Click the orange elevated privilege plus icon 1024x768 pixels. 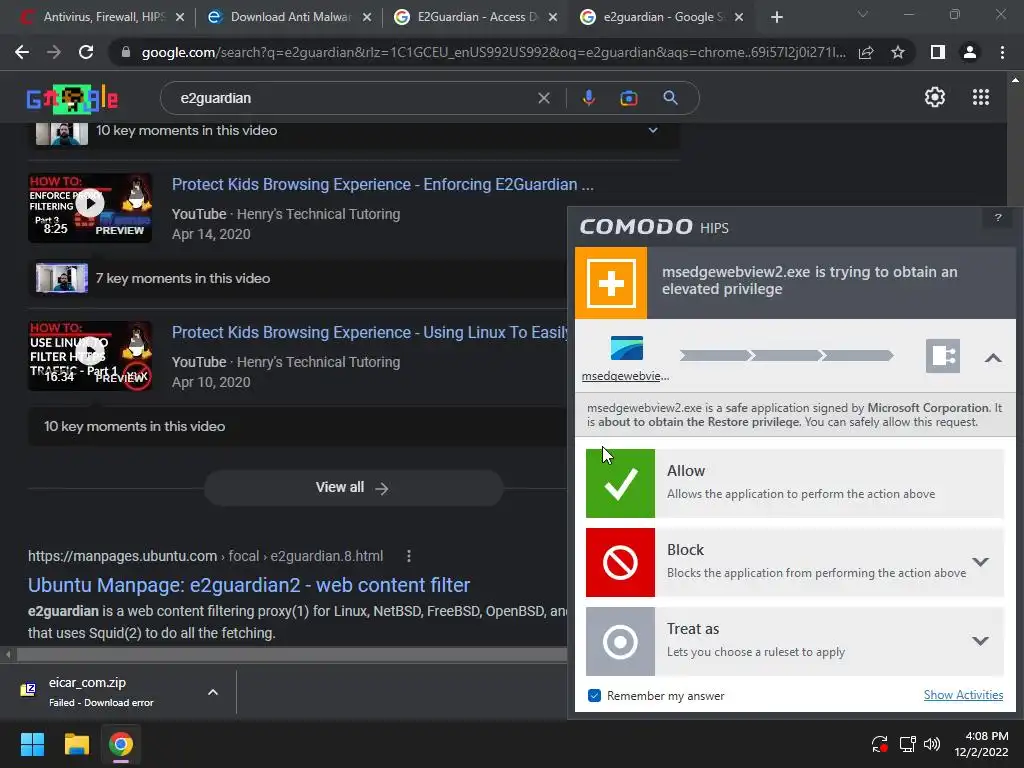pyautogui.click(x=611, y=283)
